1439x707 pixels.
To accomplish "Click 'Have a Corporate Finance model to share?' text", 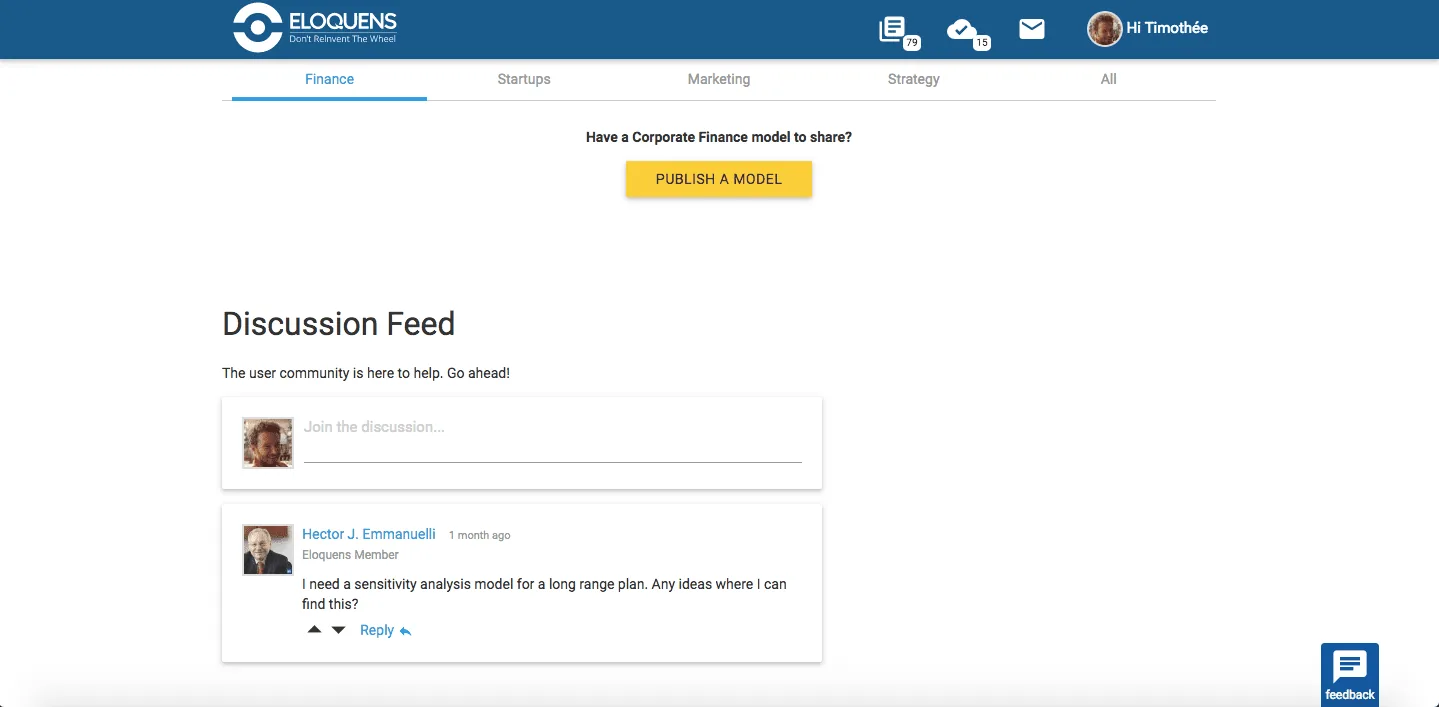I will (719, 137).
